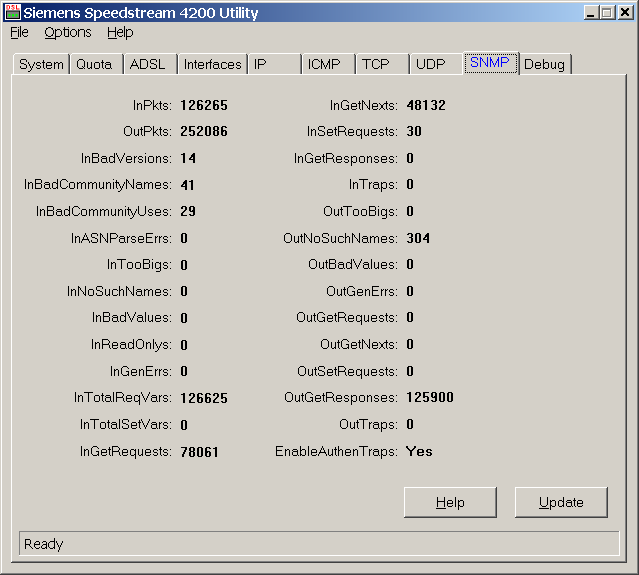
Task: Click the OutGetRequests label
Action: tap(347, 317)
